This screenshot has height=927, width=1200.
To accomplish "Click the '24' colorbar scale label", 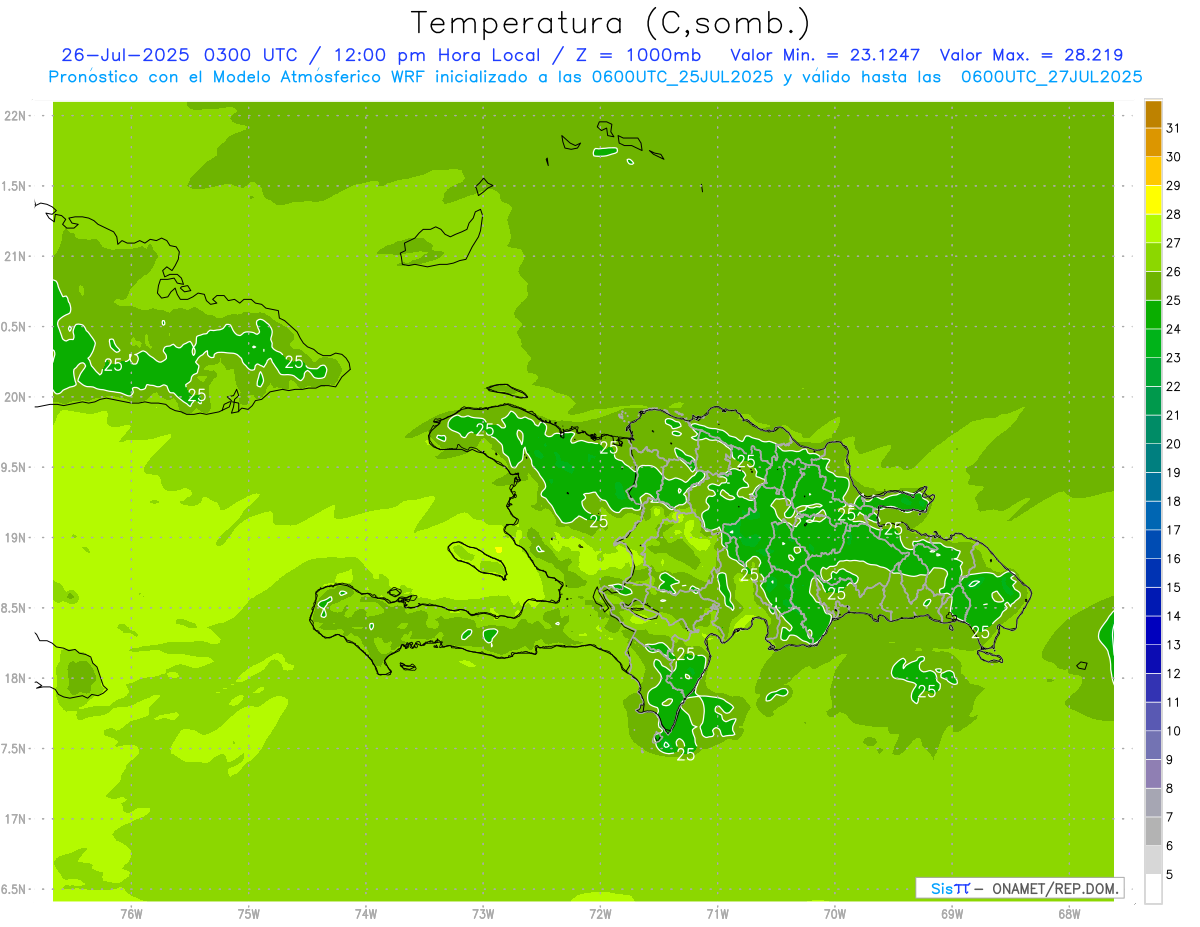I will pos(1173,329).
